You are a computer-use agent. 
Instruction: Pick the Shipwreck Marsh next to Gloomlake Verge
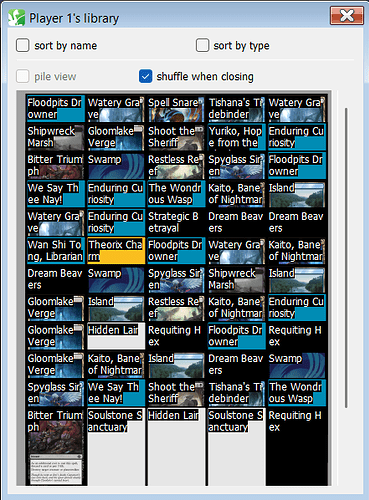pyautogui.click(x=55, y=137)
